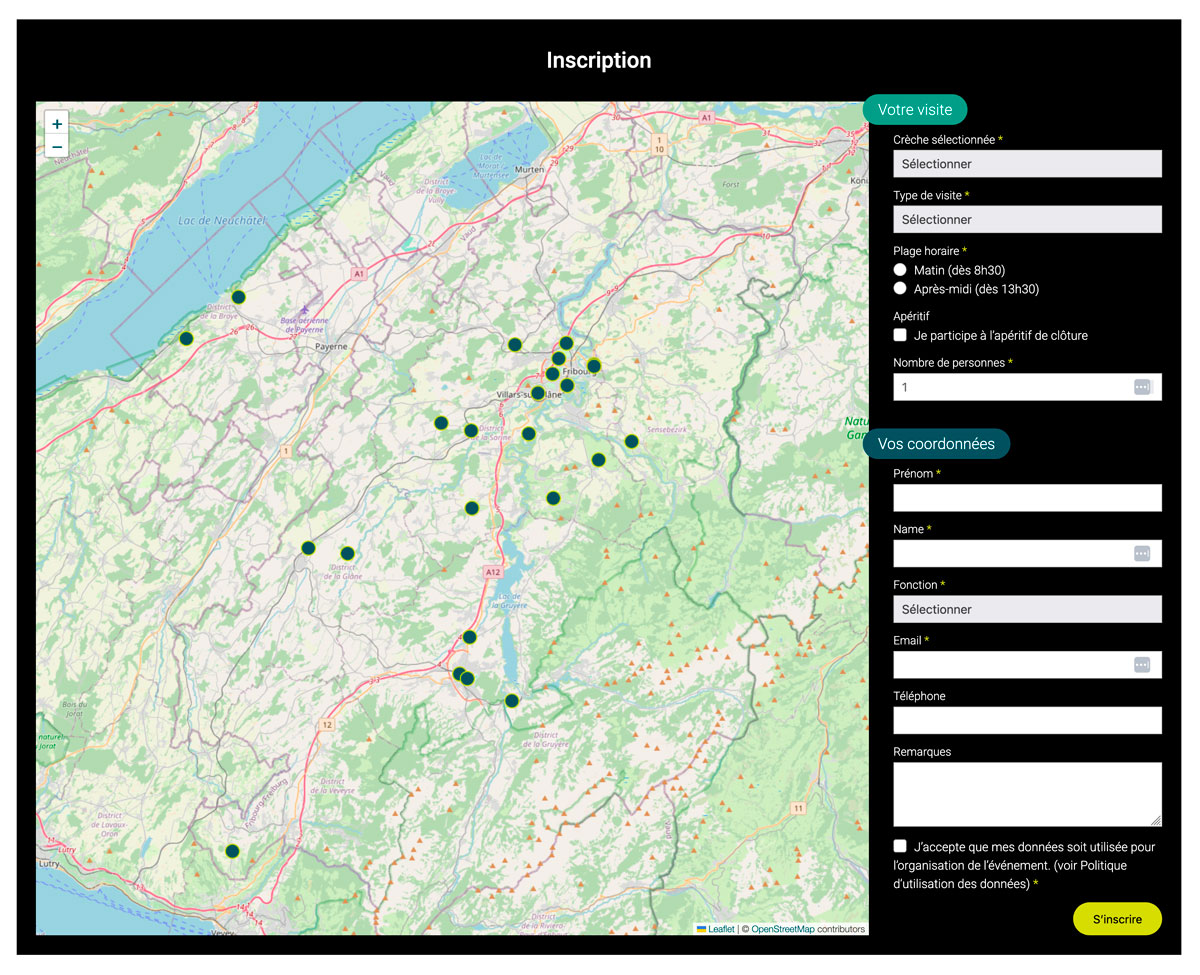Open the Crèche sélectionnée dropdown
This screenshot has width=1200, height=975.
click(x=1027, y=164)
